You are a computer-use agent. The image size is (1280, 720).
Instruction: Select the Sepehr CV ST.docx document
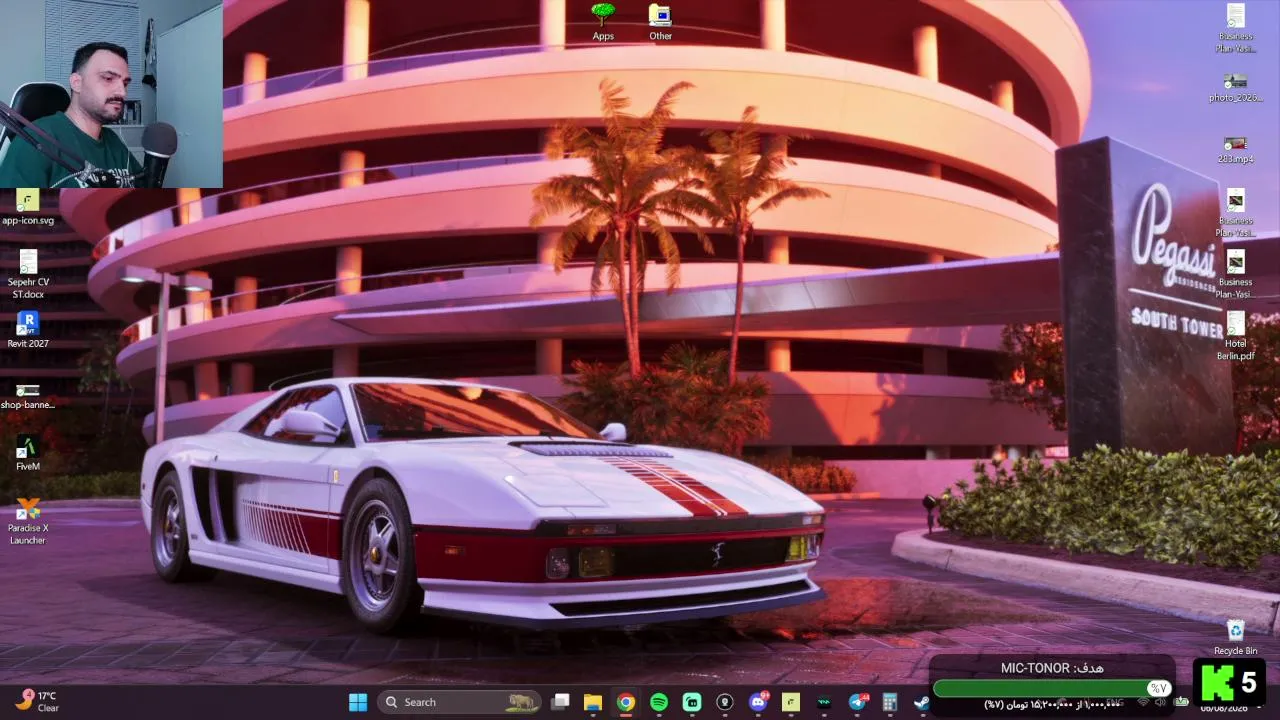(28, 274)
